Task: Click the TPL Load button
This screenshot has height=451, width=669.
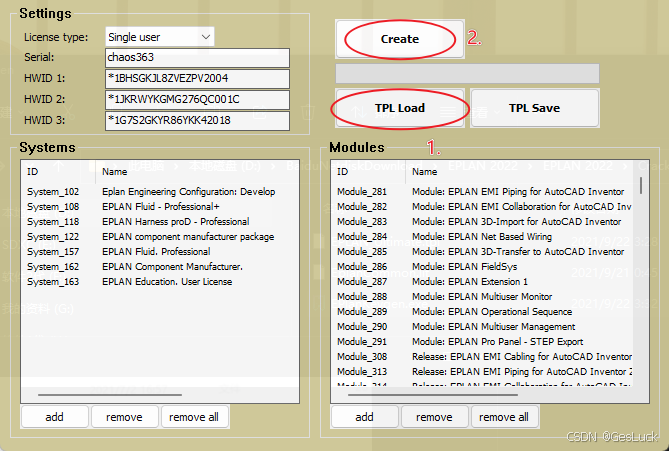Action: [x=400, y=108]
